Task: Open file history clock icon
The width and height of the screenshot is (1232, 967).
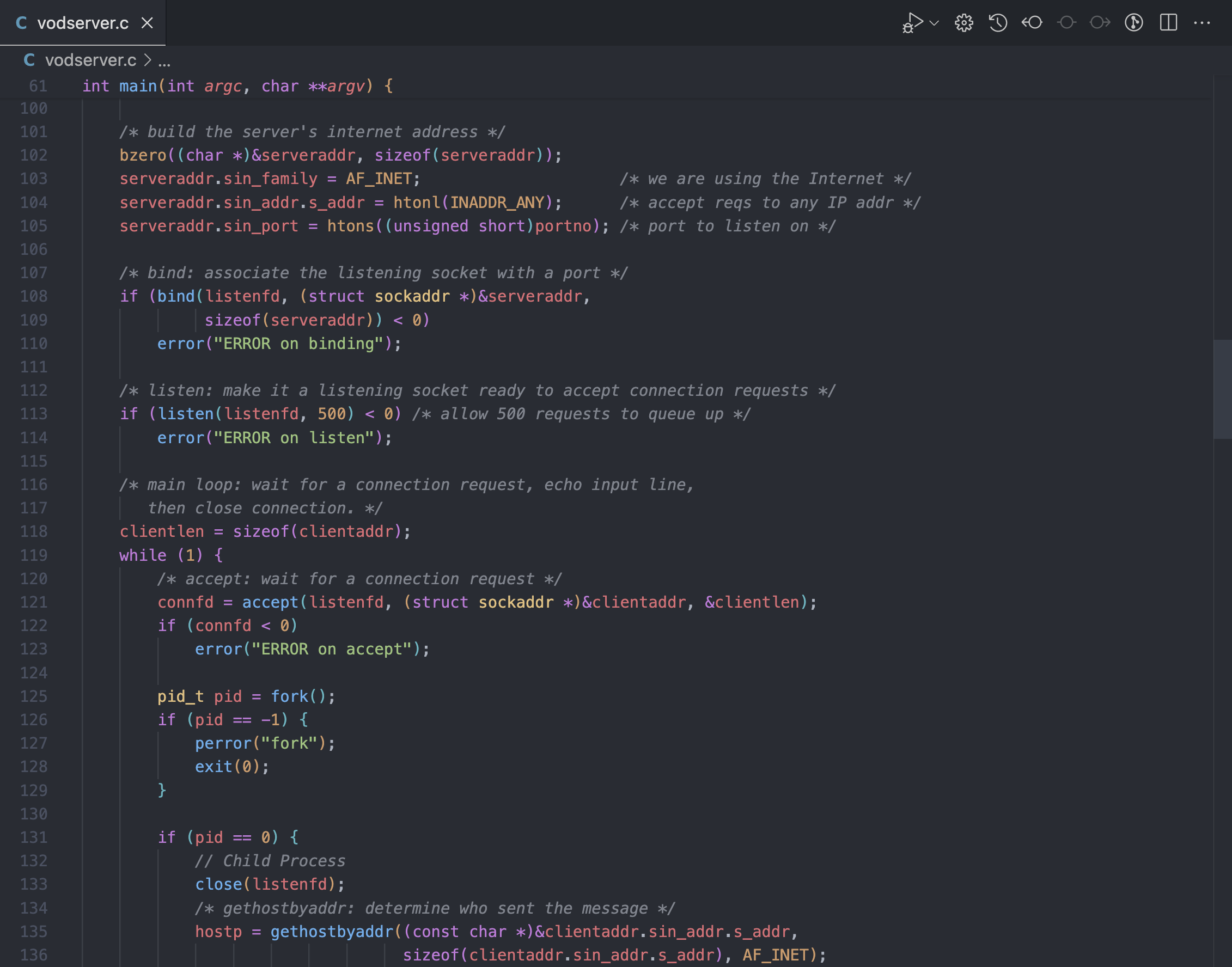Action: point(998,23)
